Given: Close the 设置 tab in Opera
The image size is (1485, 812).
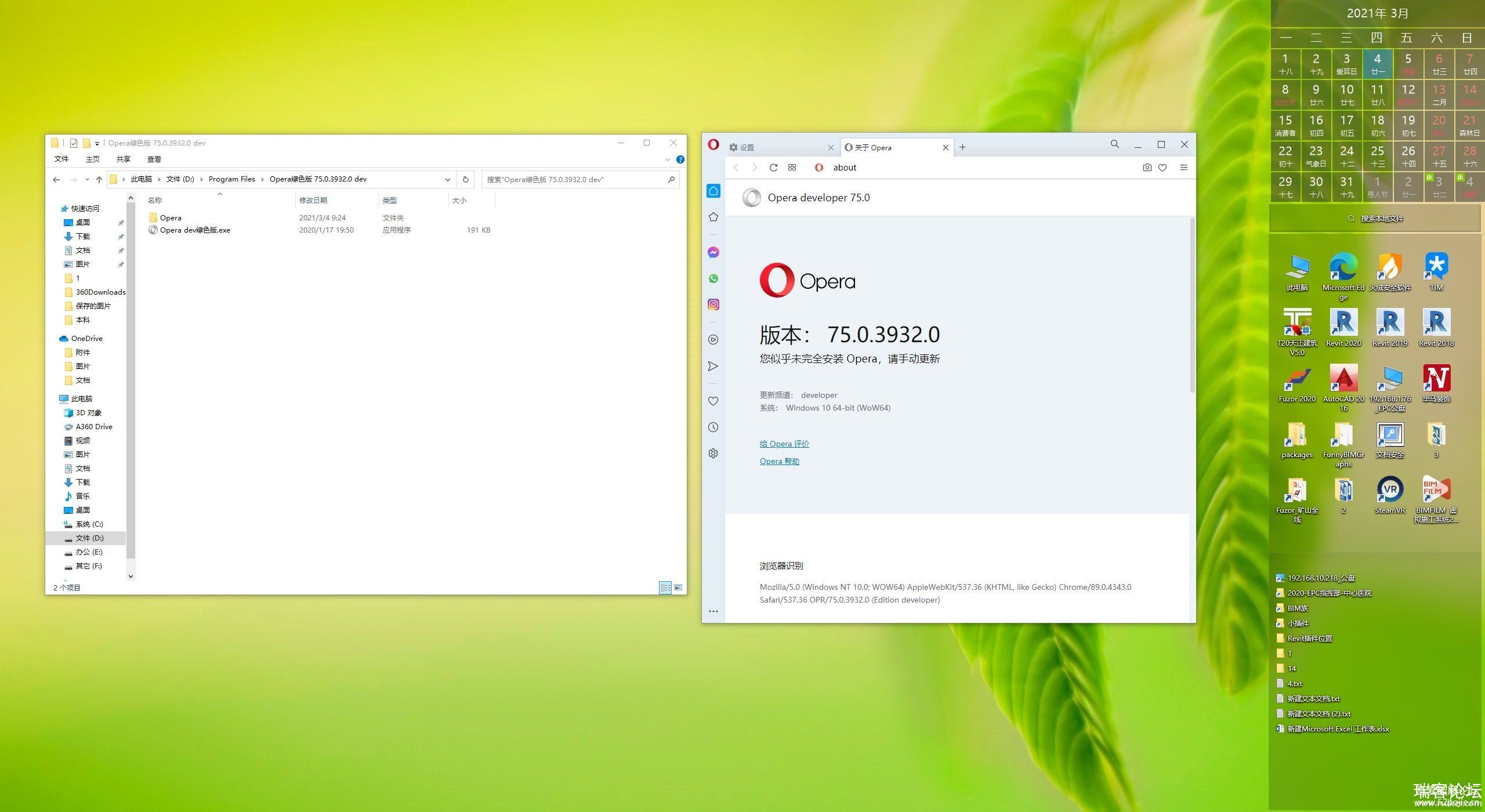Looking at the screenshot, I should pos(831,148).
